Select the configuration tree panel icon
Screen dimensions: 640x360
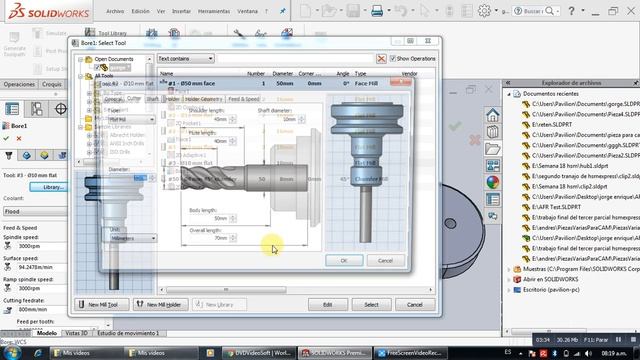[37, 109]
